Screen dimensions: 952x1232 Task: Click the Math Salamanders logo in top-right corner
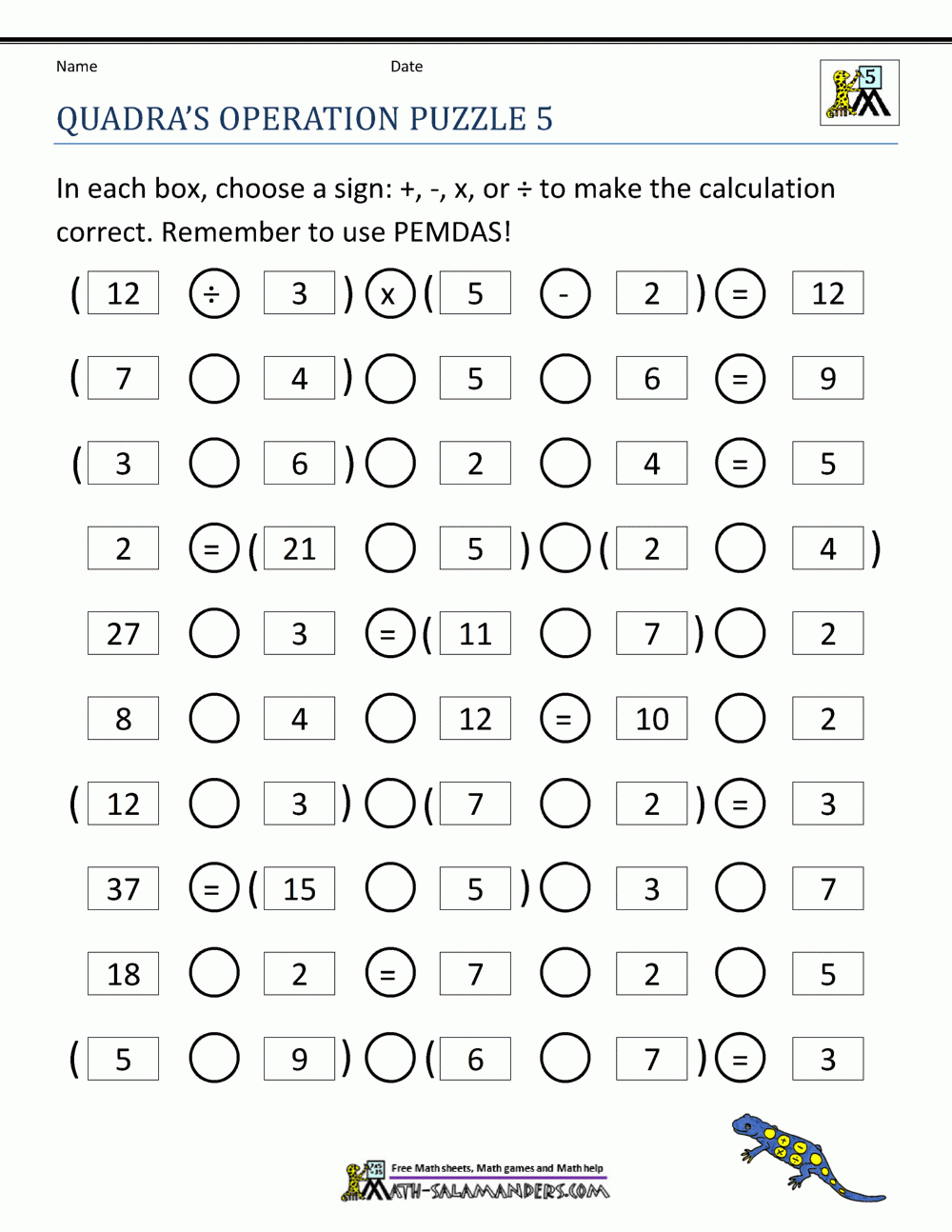pyautogui.click(x=860, y=93)
